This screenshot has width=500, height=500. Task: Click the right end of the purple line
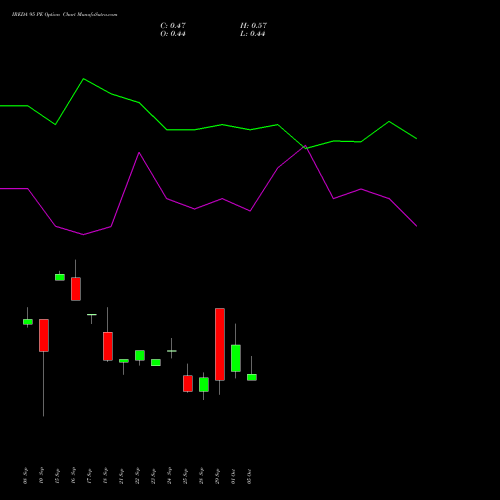(416, 226)
